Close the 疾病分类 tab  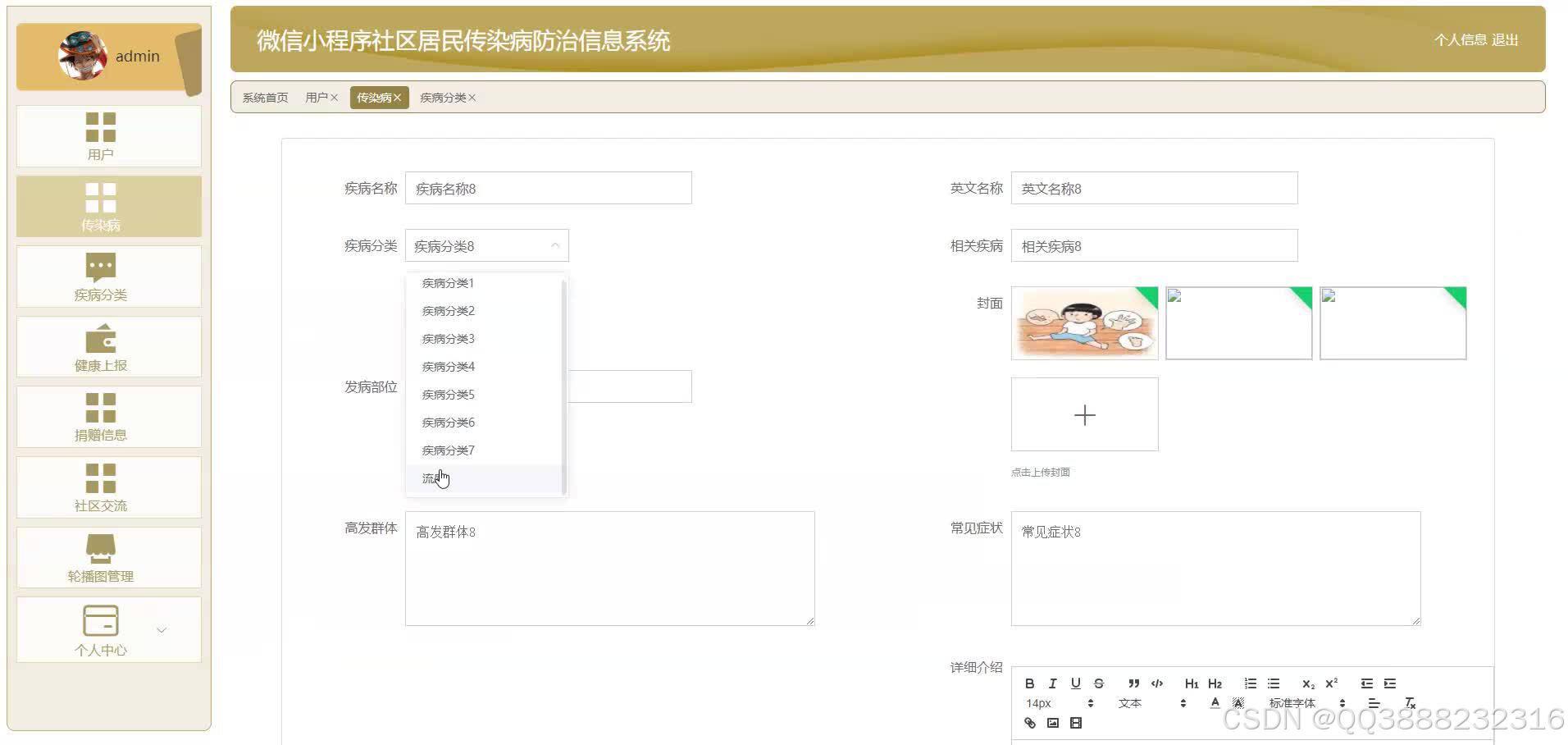tap(472, 98)
